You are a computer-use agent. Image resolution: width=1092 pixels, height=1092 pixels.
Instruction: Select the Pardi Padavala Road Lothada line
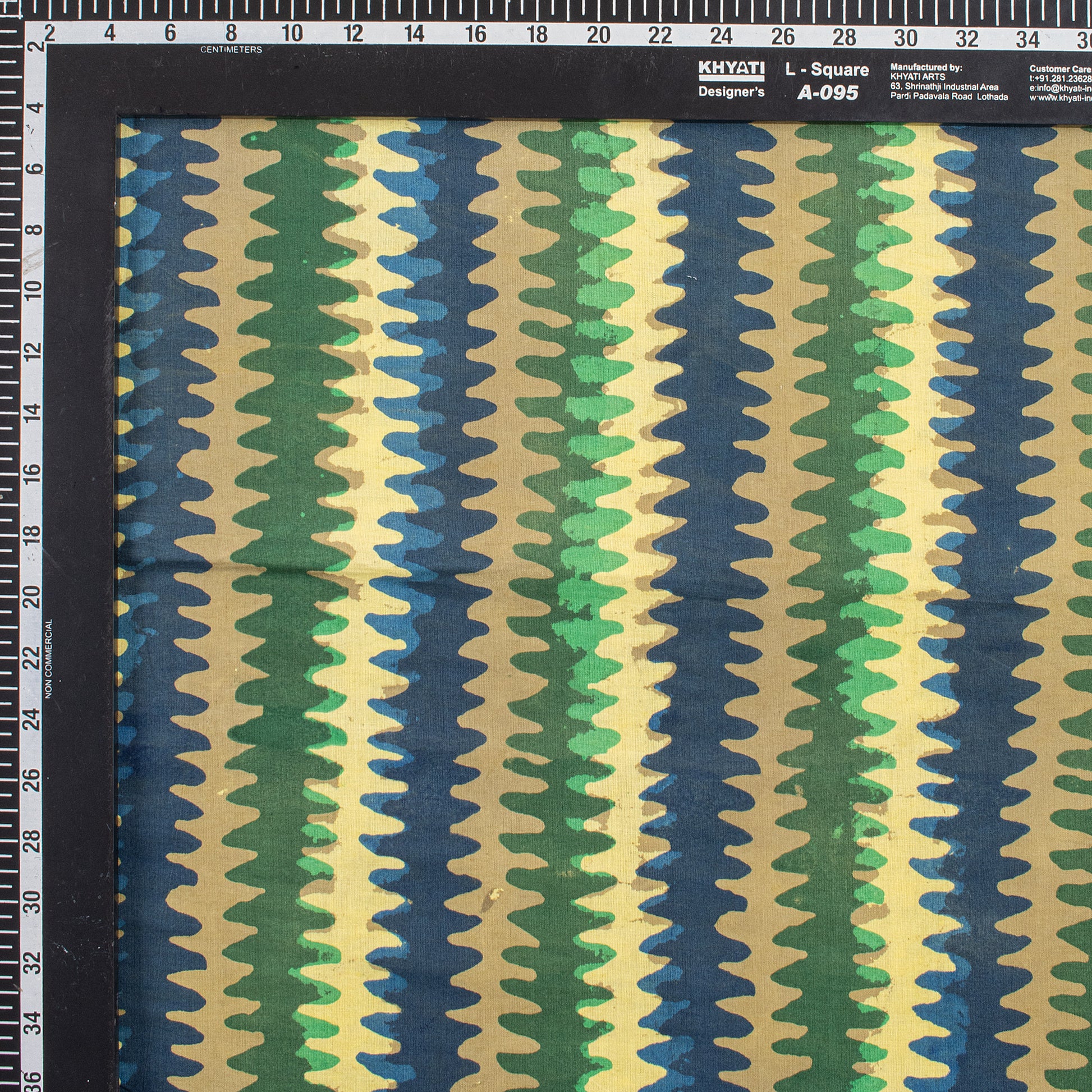949,97
